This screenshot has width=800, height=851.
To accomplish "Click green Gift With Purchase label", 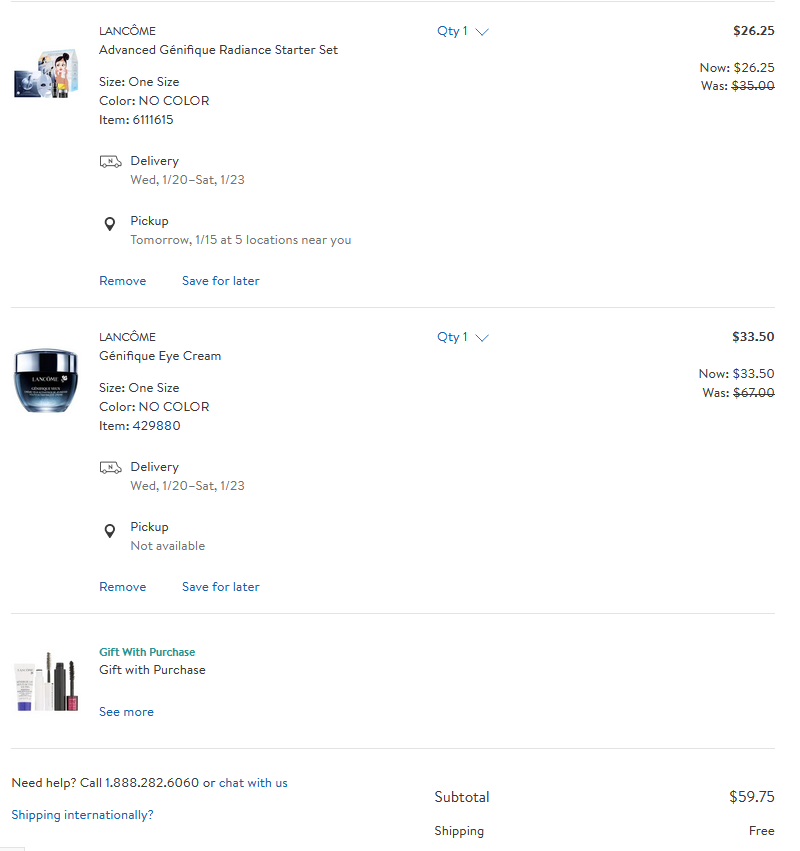I will click(x=147, y=652).
